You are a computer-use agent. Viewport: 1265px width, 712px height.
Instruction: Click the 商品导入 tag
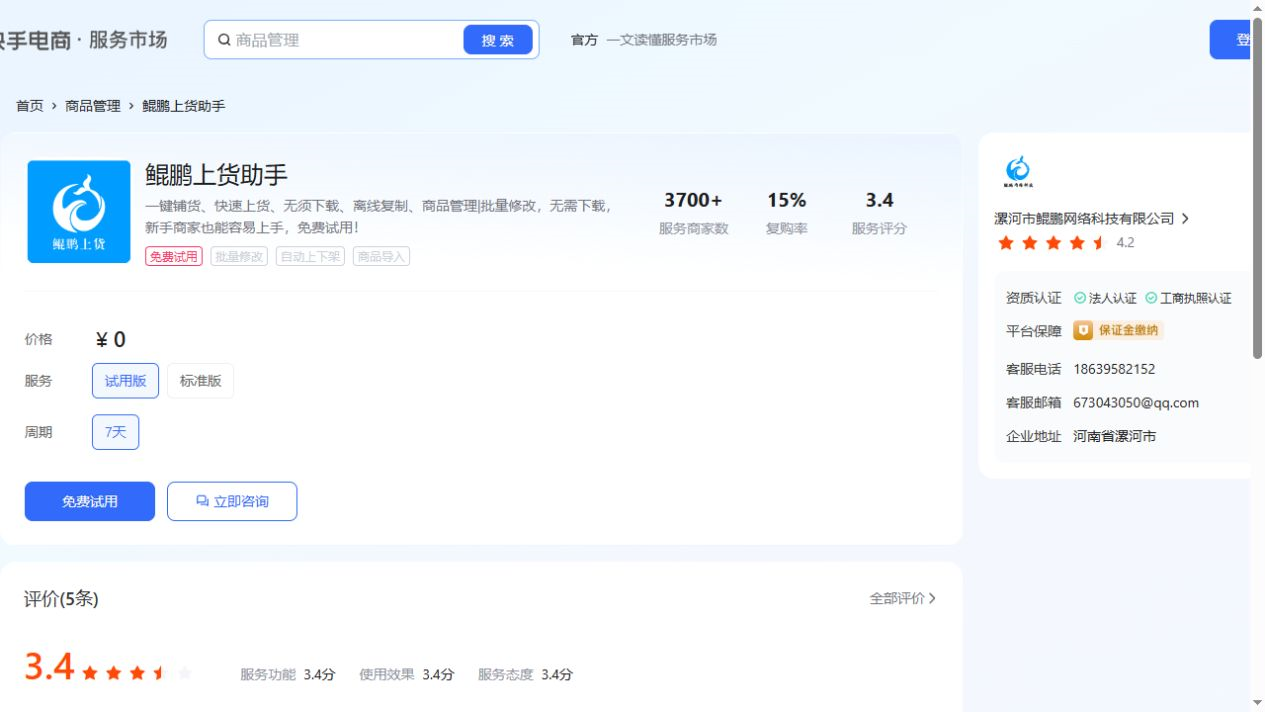pyautogui.click(x=381, y=256)
